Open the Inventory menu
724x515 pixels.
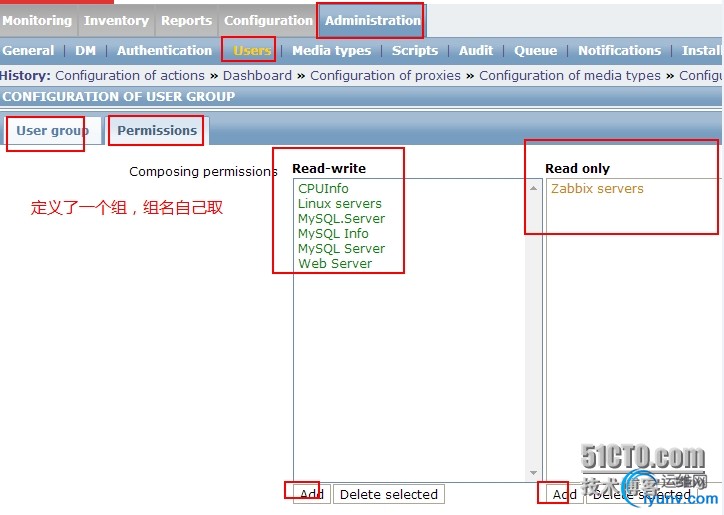[116, 21]
